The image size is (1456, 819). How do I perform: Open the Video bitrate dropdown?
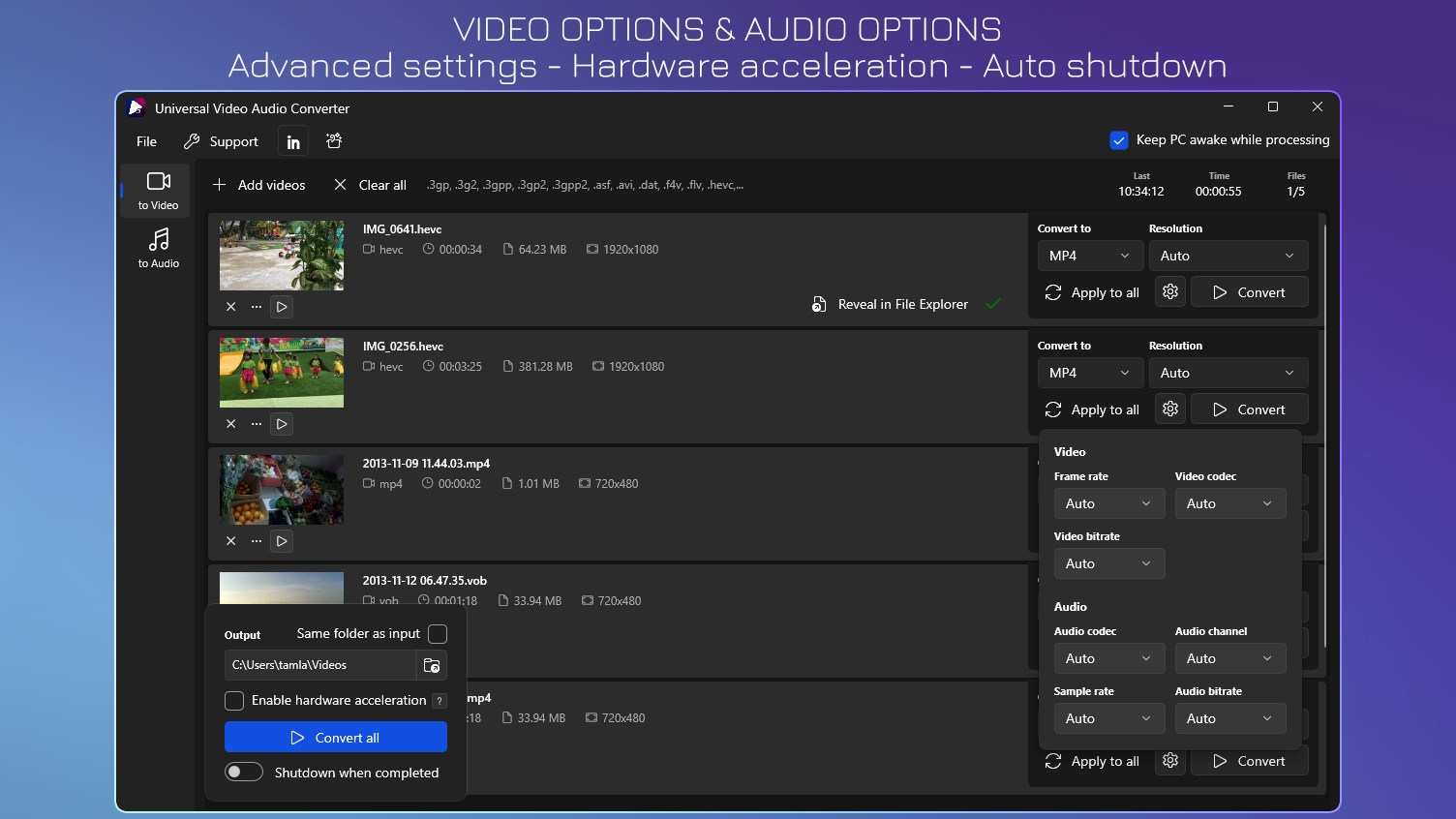[x=1109, y=563]
